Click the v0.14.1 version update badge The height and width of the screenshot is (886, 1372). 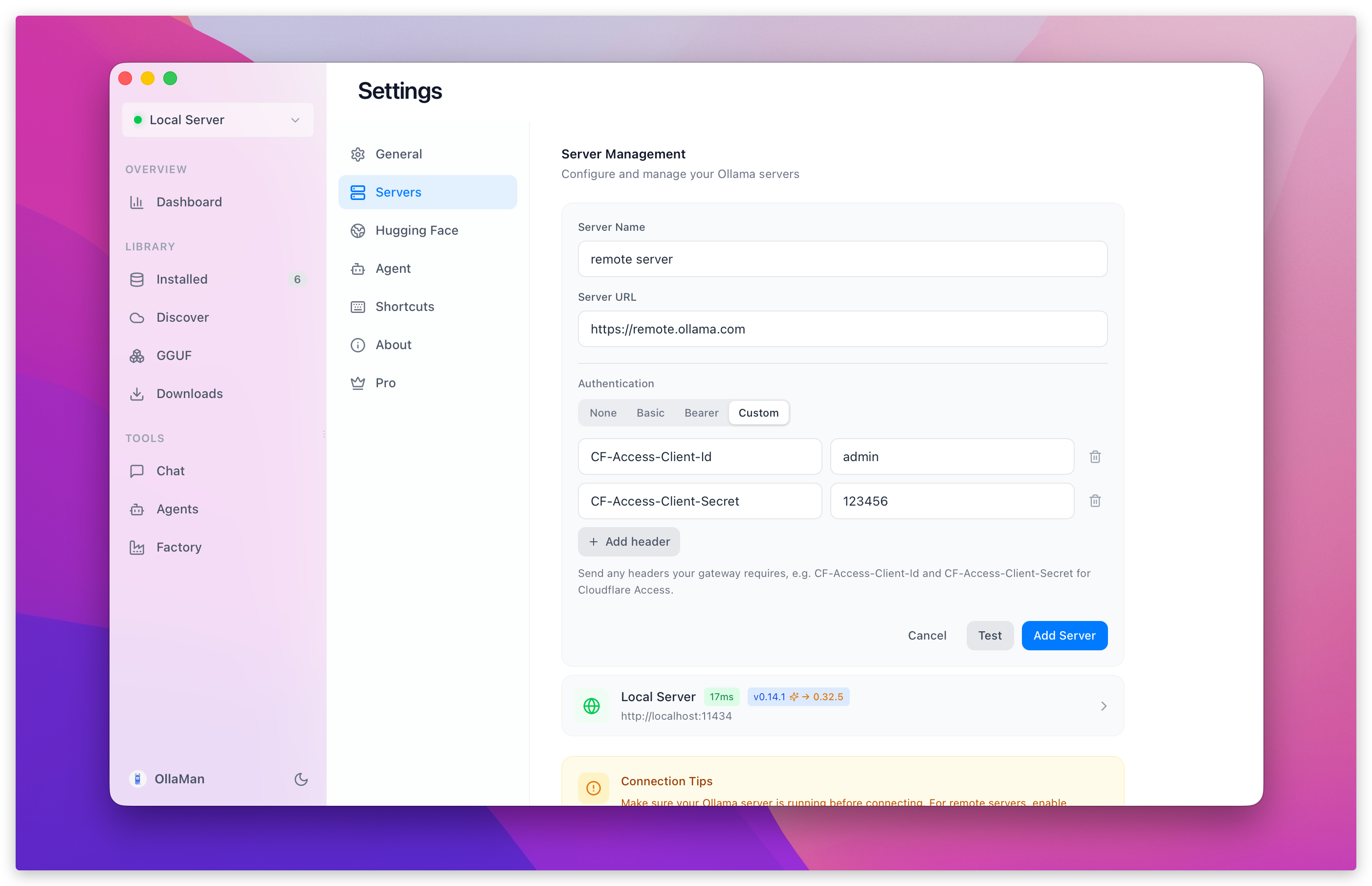click(797, 697)
